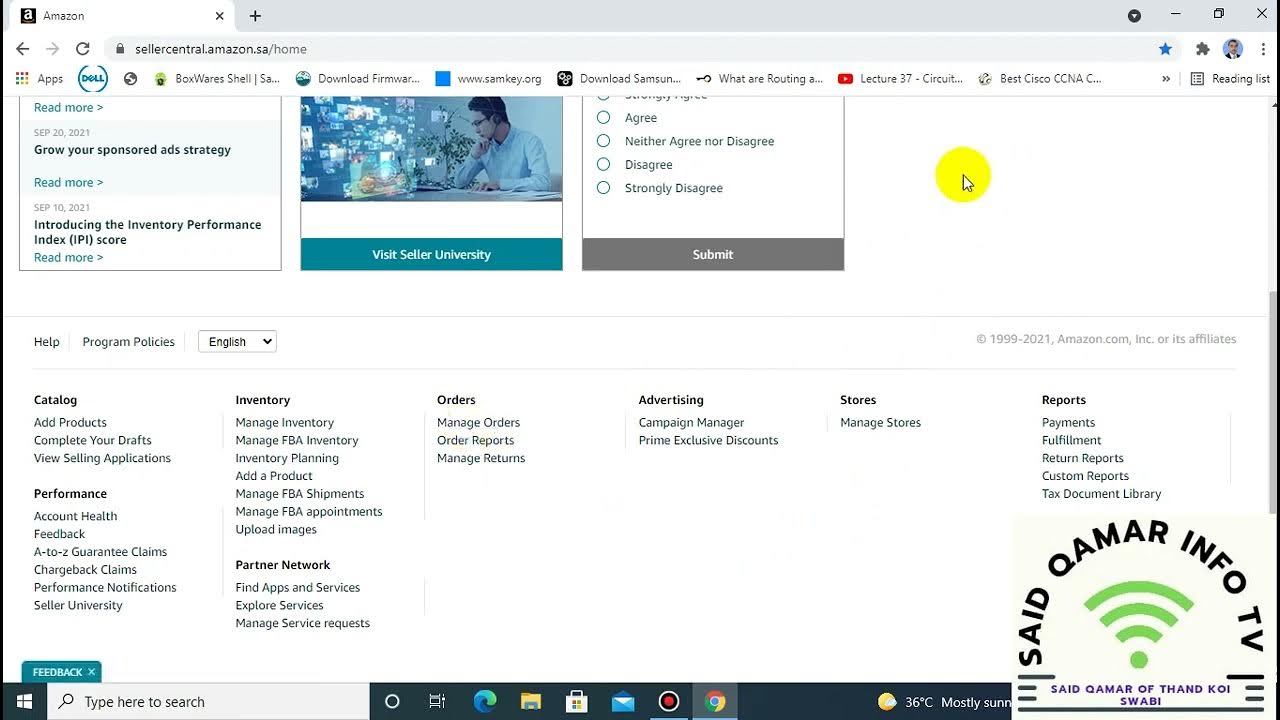Open the Dell bookmark icon
1280x720 pixels.
[92, 78]
